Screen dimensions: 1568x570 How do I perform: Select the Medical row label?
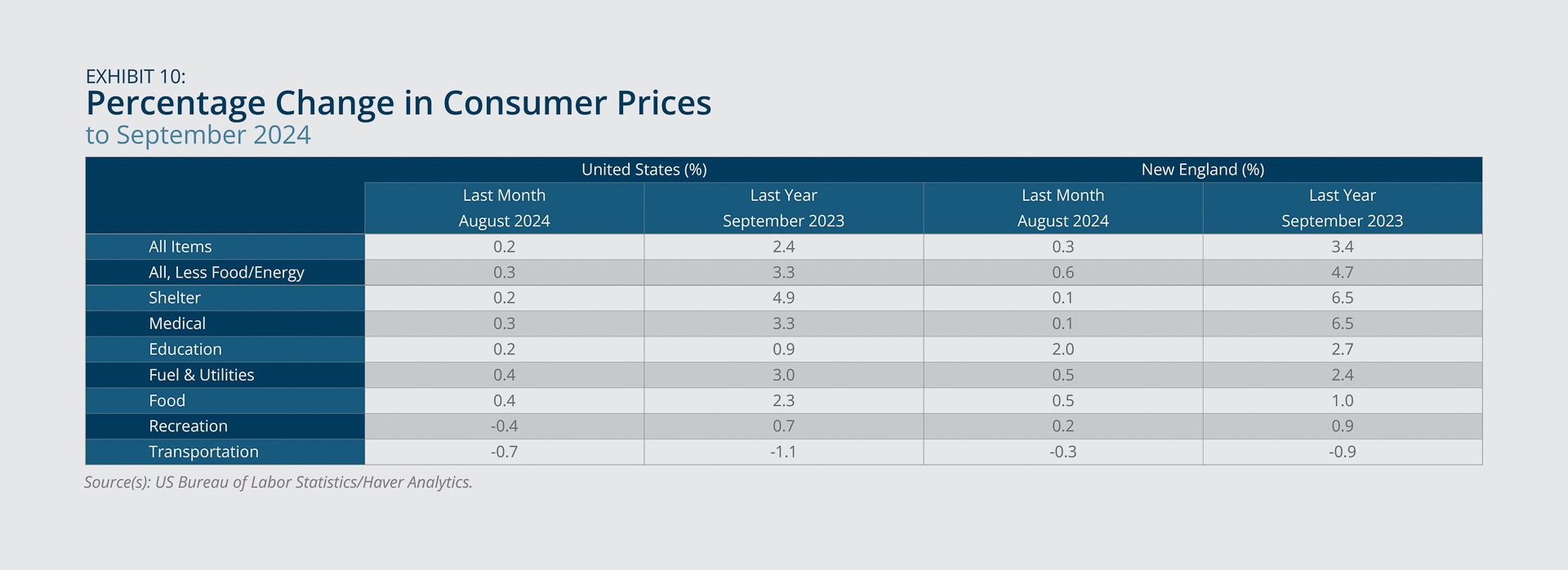point(177,323)
